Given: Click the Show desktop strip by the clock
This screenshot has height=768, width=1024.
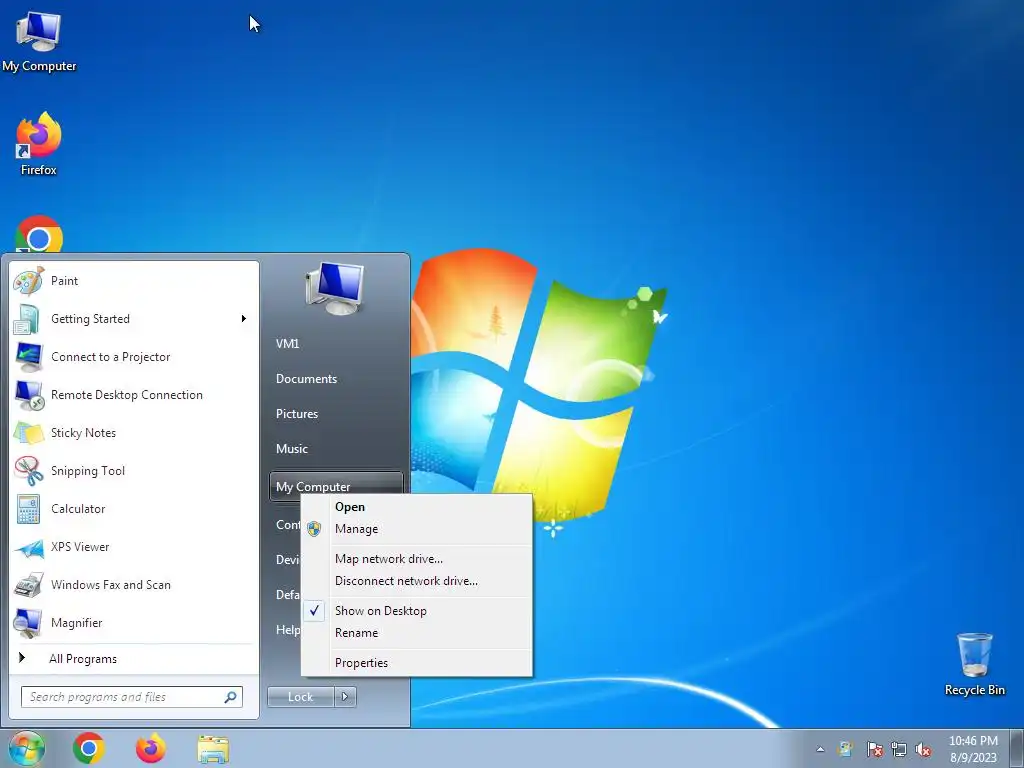Looking at the screenshot, I should [1016, 748].
